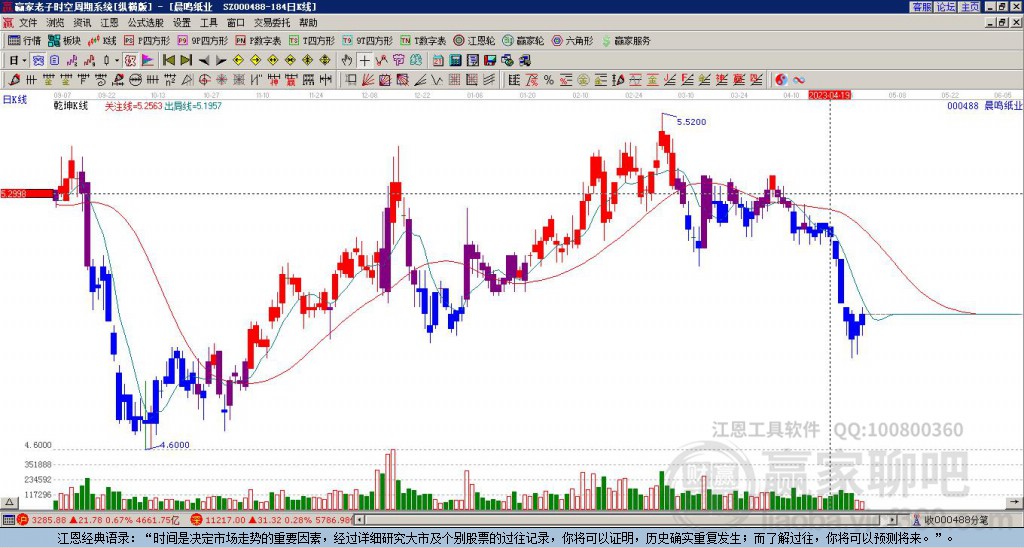The image size is (1024, 548).
Task: Click the red 2023-04-19 date marker
Action: coord(829,95)
